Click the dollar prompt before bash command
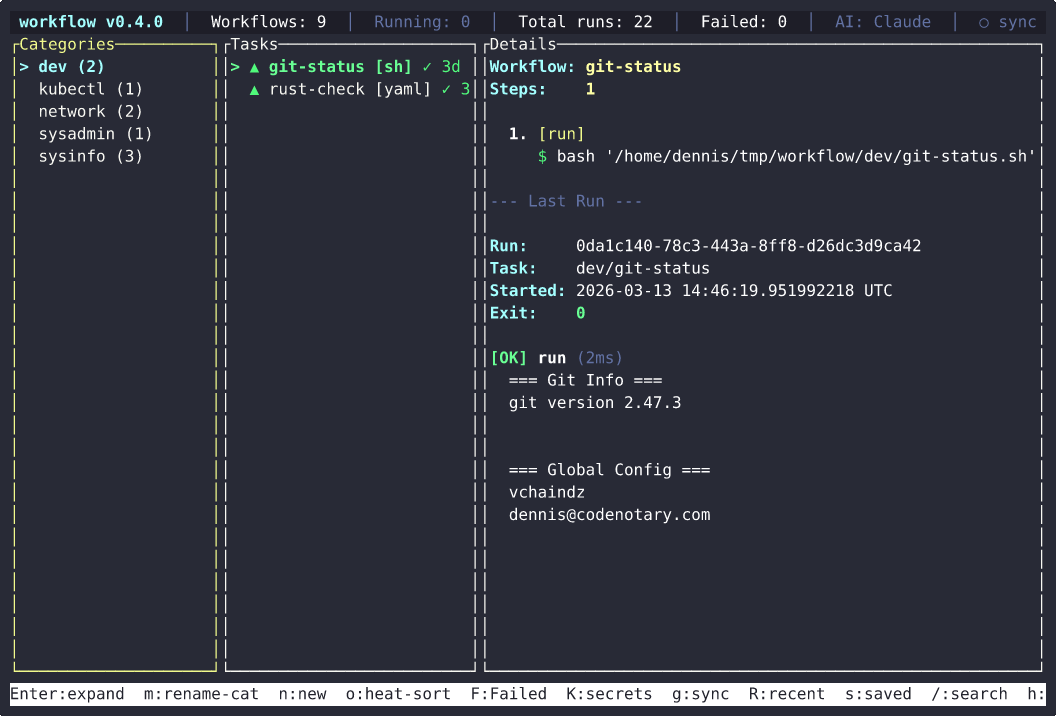This screenshot has width=1056, height=716. tap(543, 157)
